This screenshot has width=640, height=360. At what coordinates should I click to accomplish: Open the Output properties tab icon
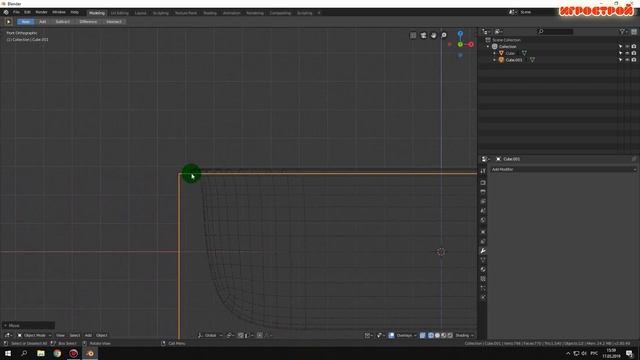pos(483,192)
